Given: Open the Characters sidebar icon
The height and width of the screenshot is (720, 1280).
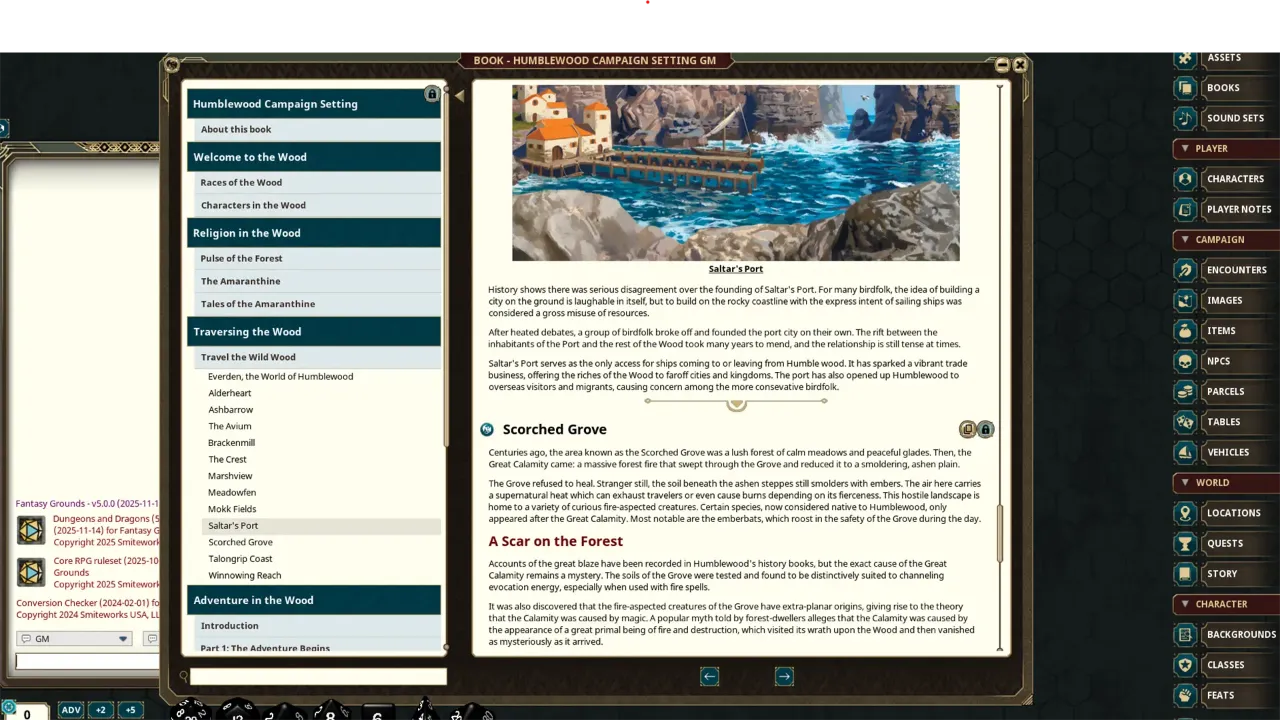Looking at the screenshot, I should pos(1185,179).
